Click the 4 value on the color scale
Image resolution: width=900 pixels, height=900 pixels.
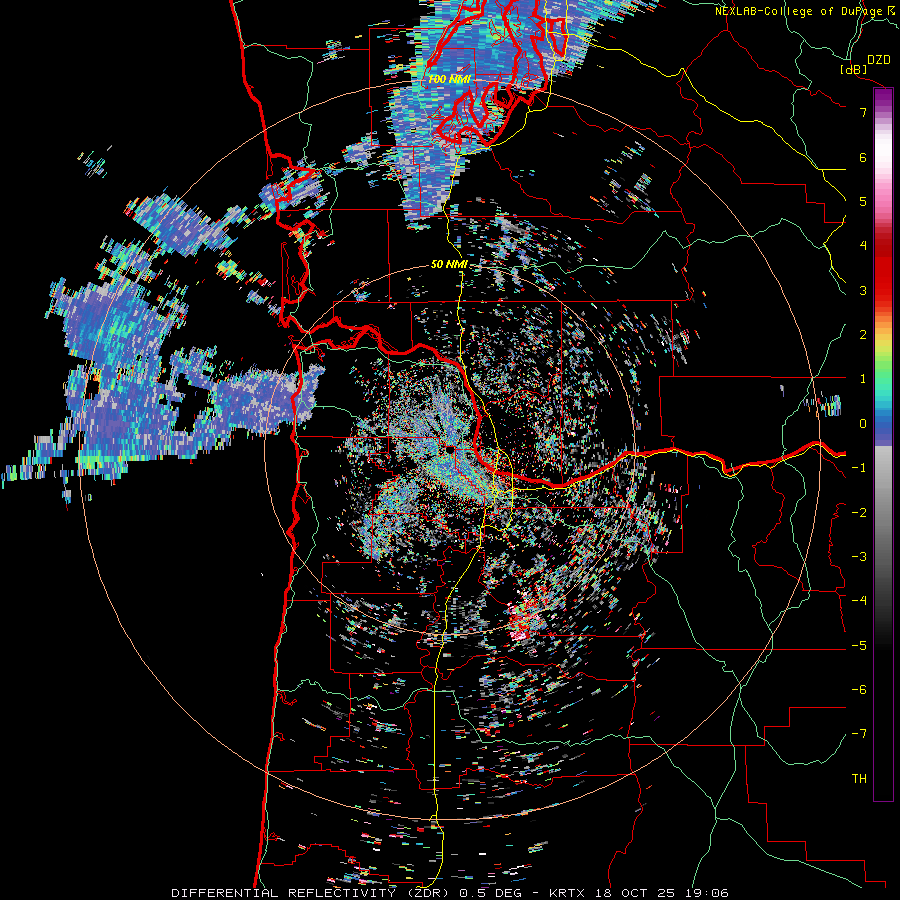coord(863,246)
